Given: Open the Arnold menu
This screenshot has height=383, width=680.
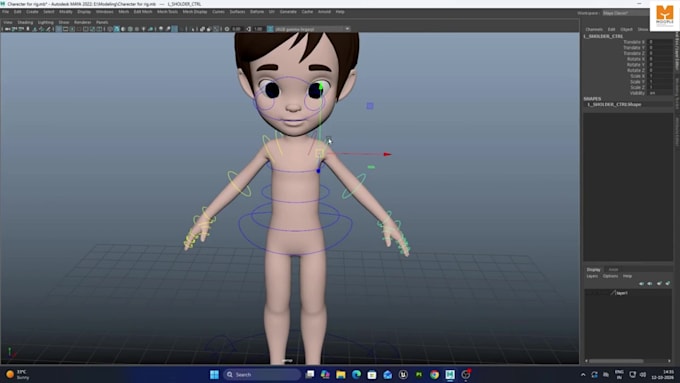Looking at the screenshot, I should pyautogui.click(x=324, y=12).
